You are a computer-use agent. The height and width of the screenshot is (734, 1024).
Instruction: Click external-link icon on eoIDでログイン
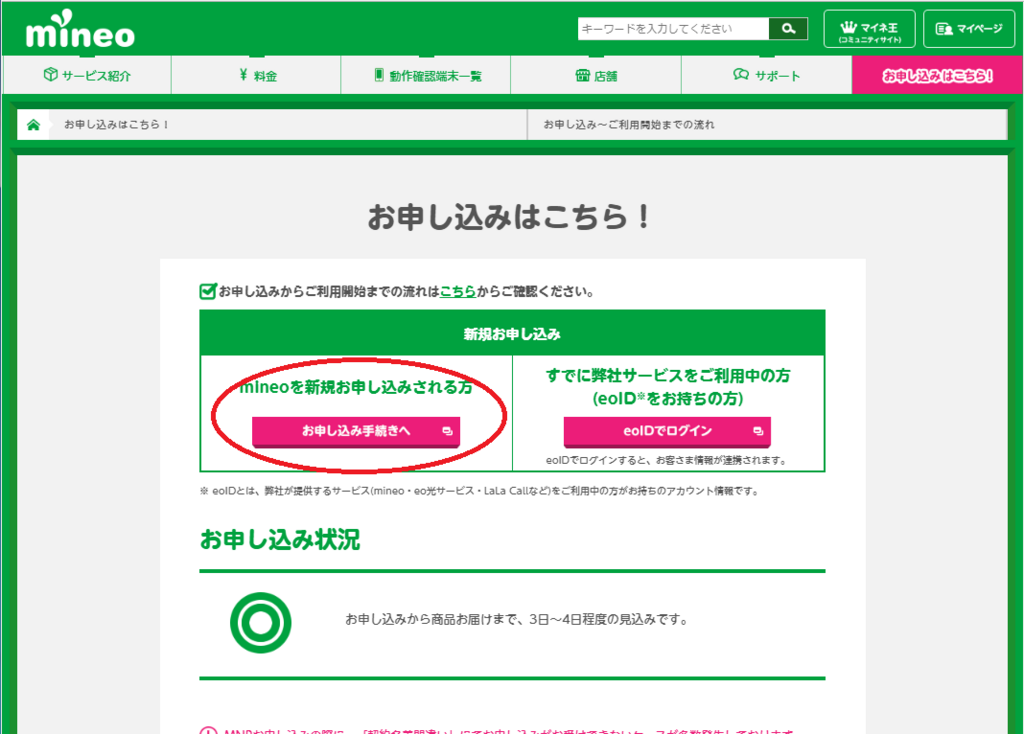(758, 431)
